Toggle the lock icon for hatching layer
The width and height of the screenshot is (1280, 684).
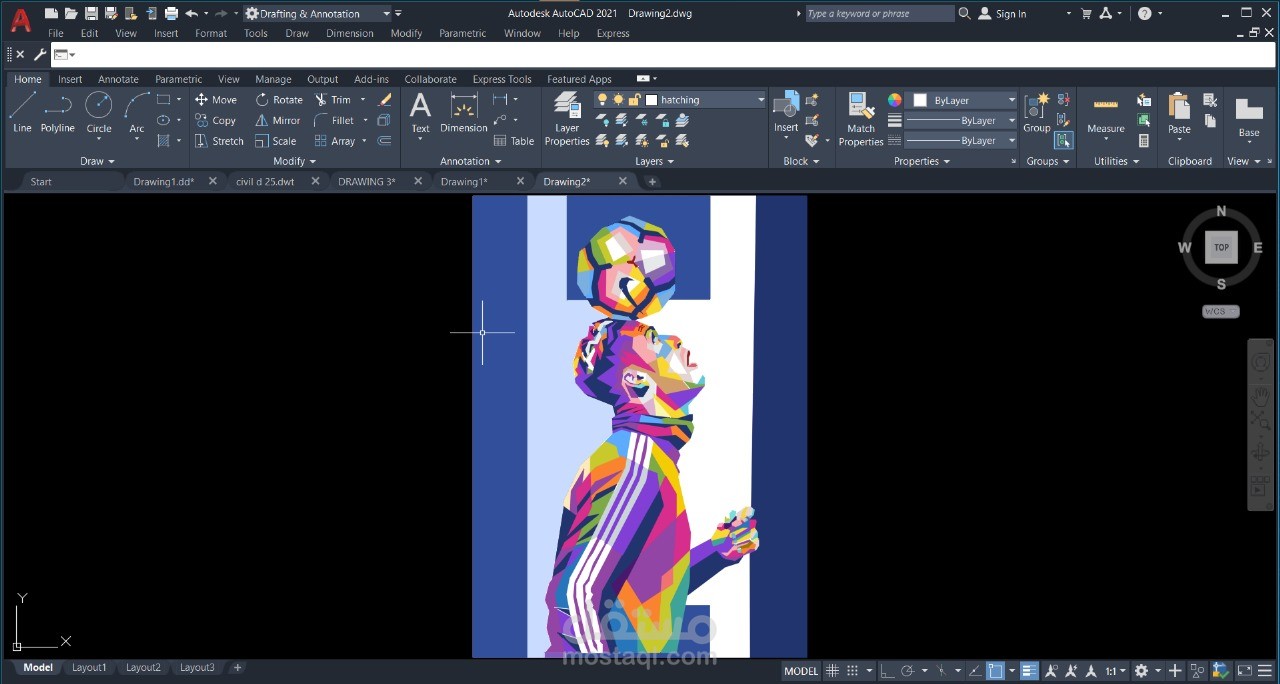pyautogui.click(x=634, y=100)
